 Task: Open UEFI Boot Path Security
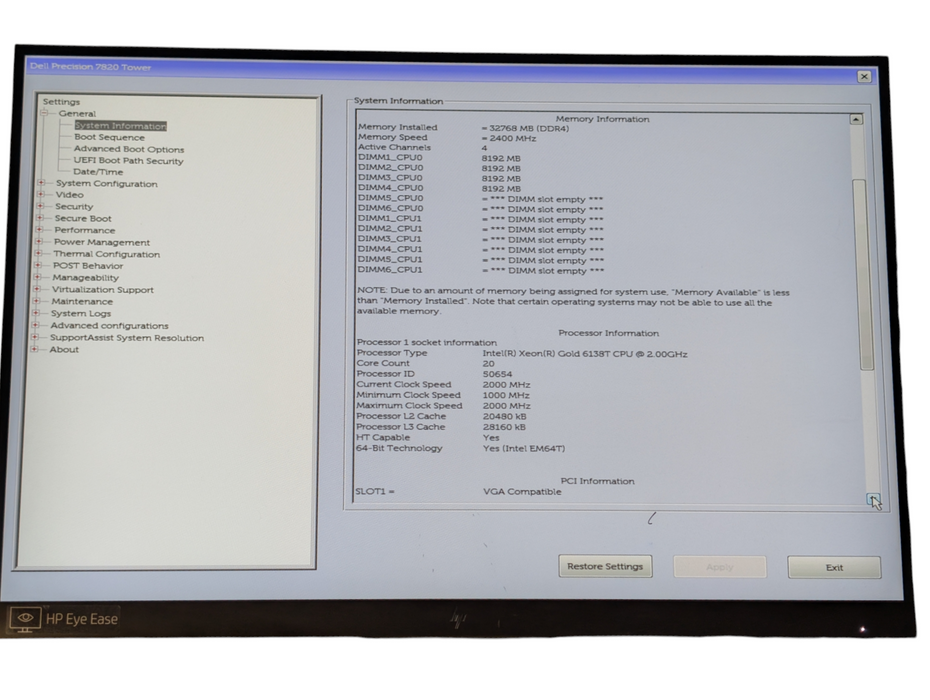pos(128,160)
